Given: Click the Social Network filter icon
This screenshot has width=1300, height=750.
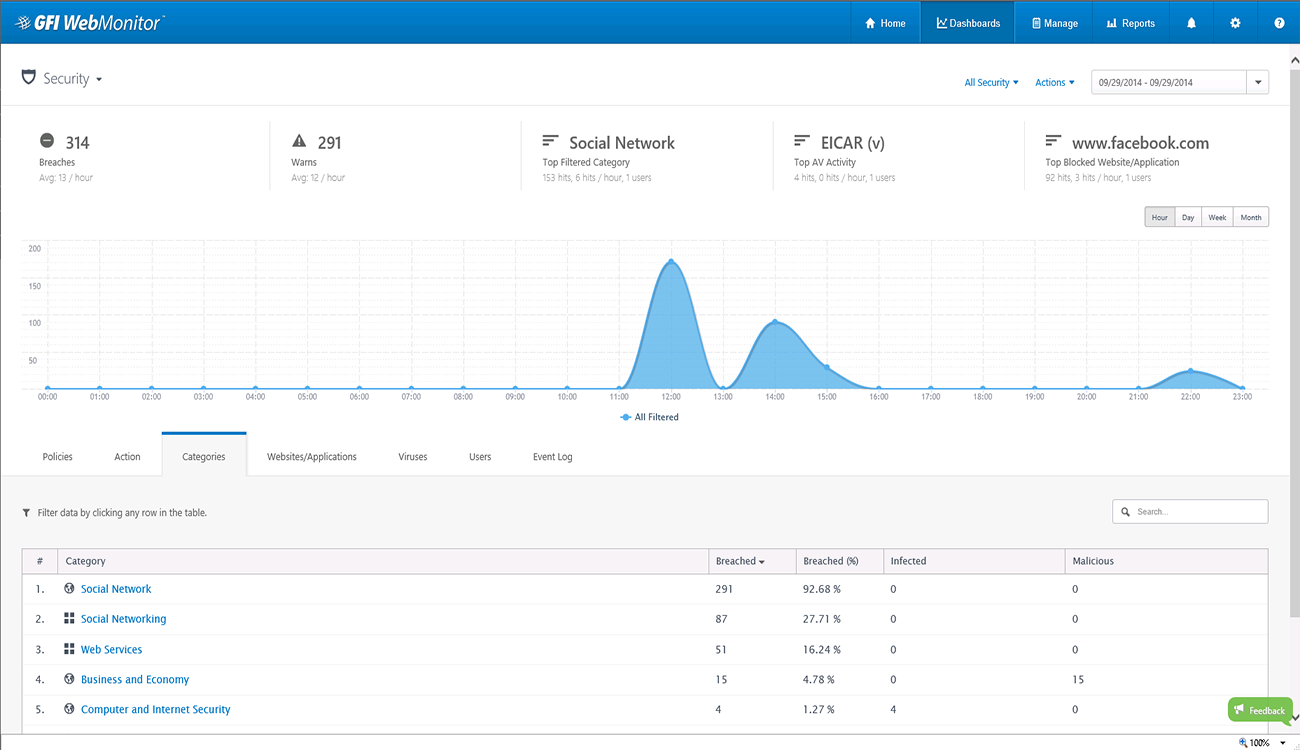Looking at the screenshot, I should [550, 141].
